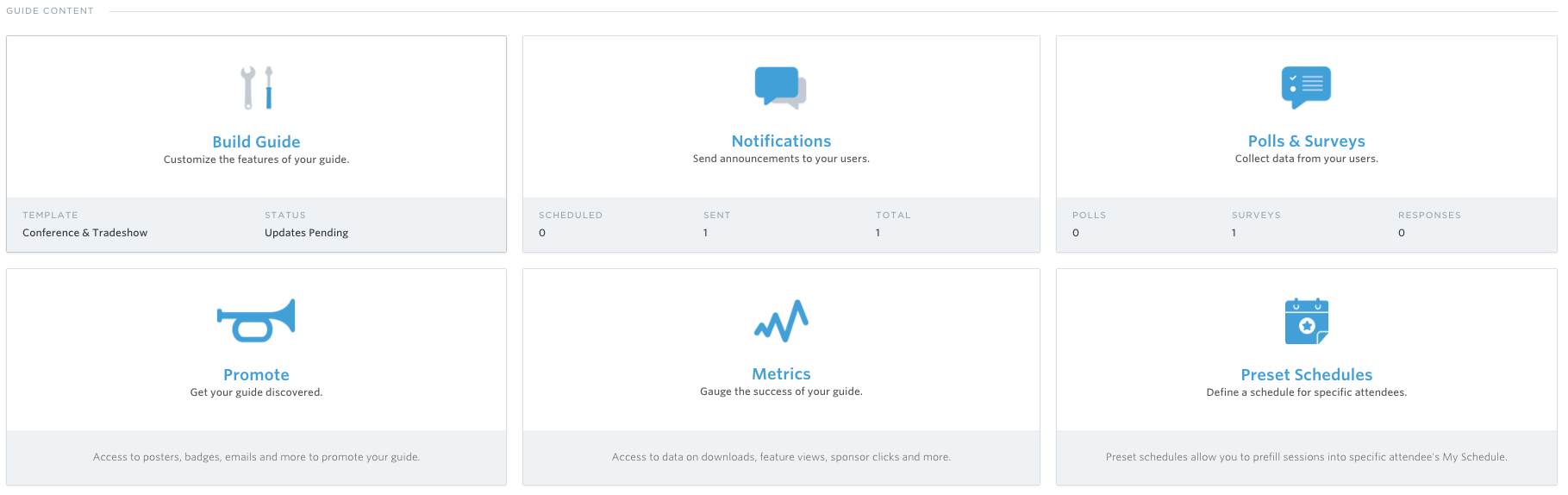
Task: Open the Build Guide link
Action: tap(257, 142)
